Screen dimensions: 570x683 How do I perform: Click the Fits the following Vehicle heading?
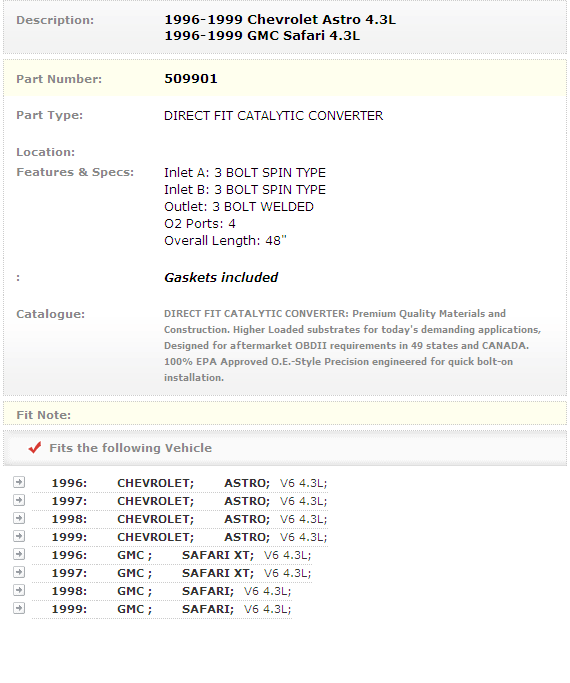pos(131,448)
